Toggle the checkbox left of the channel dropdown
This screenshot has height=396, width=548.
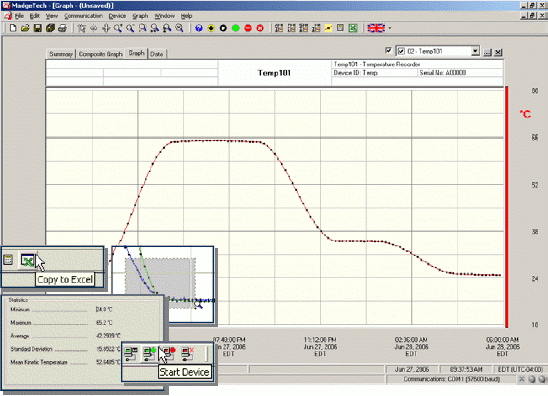click(388, 50)
